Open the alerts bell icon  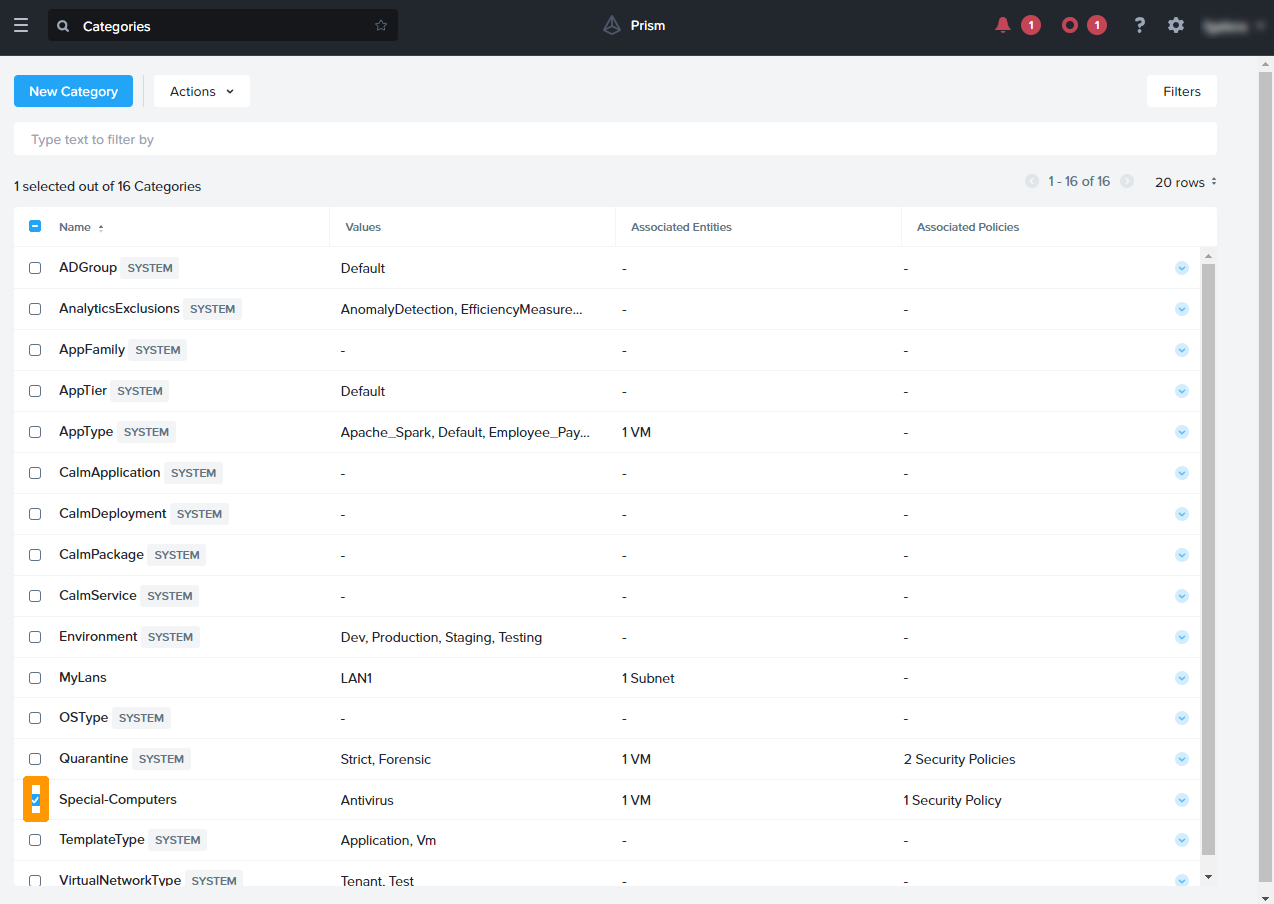1003,25
